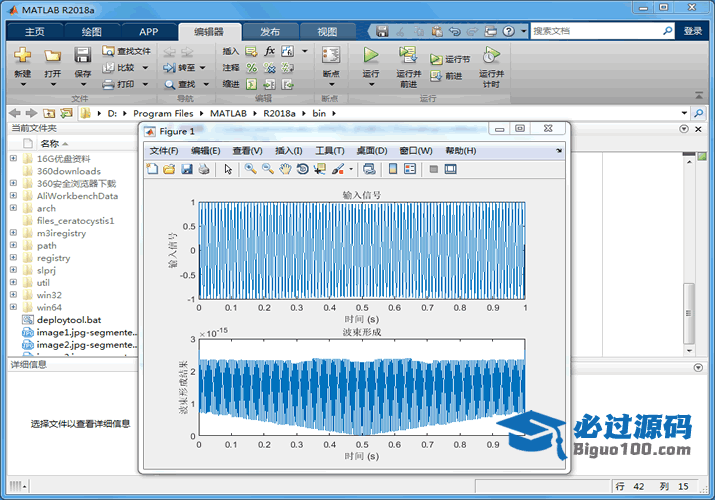Screen dimensions: 715x500
Task: Click the Find (查找) magnifier button
Action: [x=181, y=84]
